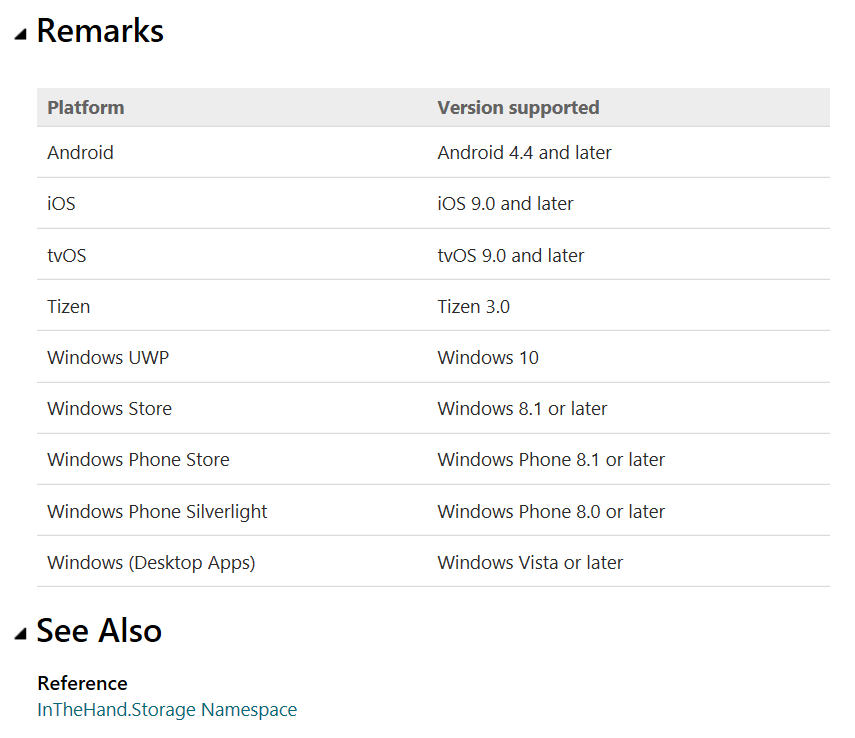Click the See Also heading text
Image resolution: width=855 pixels, height=738 pixels.
pyautogui.click(x=99, y=631)
